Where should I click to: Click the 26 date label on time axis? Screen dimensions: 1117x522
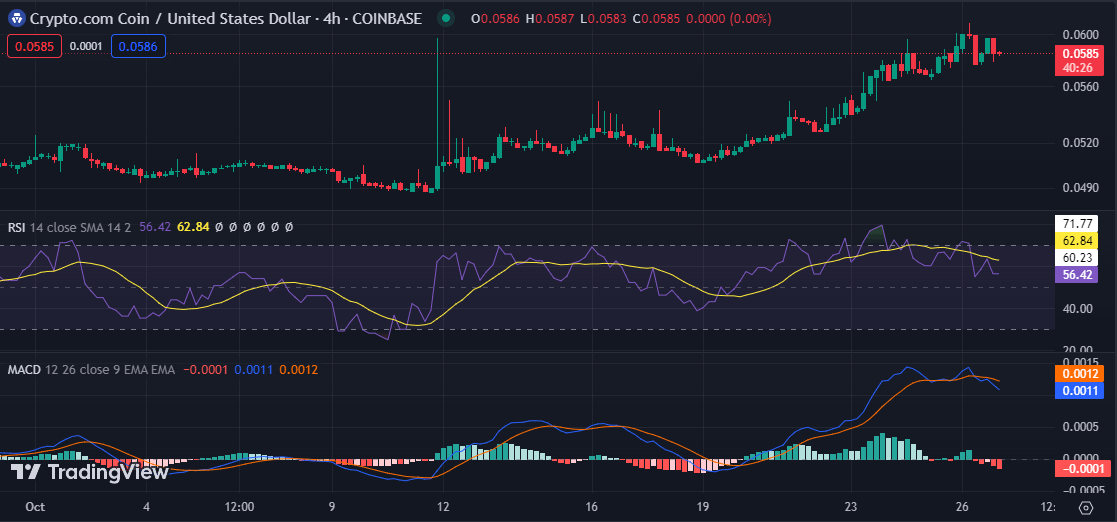coord(961,506)
